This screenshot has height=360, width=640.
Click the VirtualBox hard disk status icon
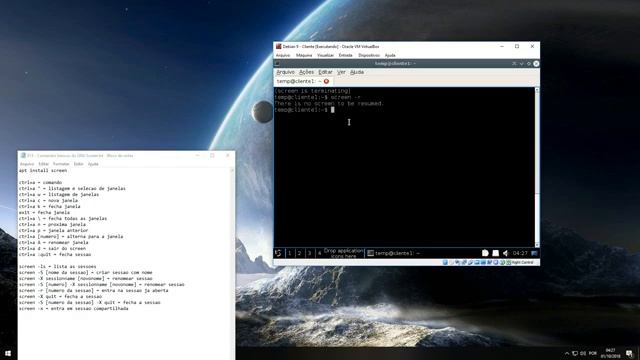coord(445,262)
